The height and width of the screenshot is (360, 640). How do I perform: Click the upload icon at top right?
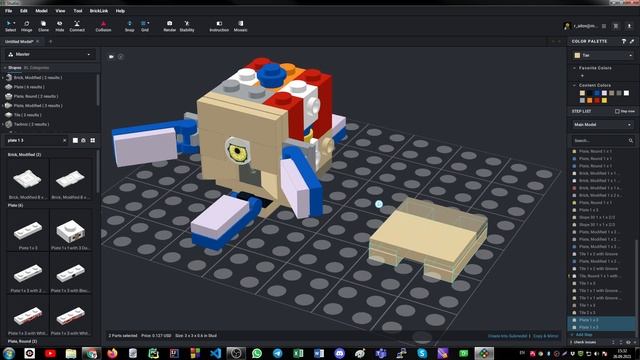pos(629,26)
